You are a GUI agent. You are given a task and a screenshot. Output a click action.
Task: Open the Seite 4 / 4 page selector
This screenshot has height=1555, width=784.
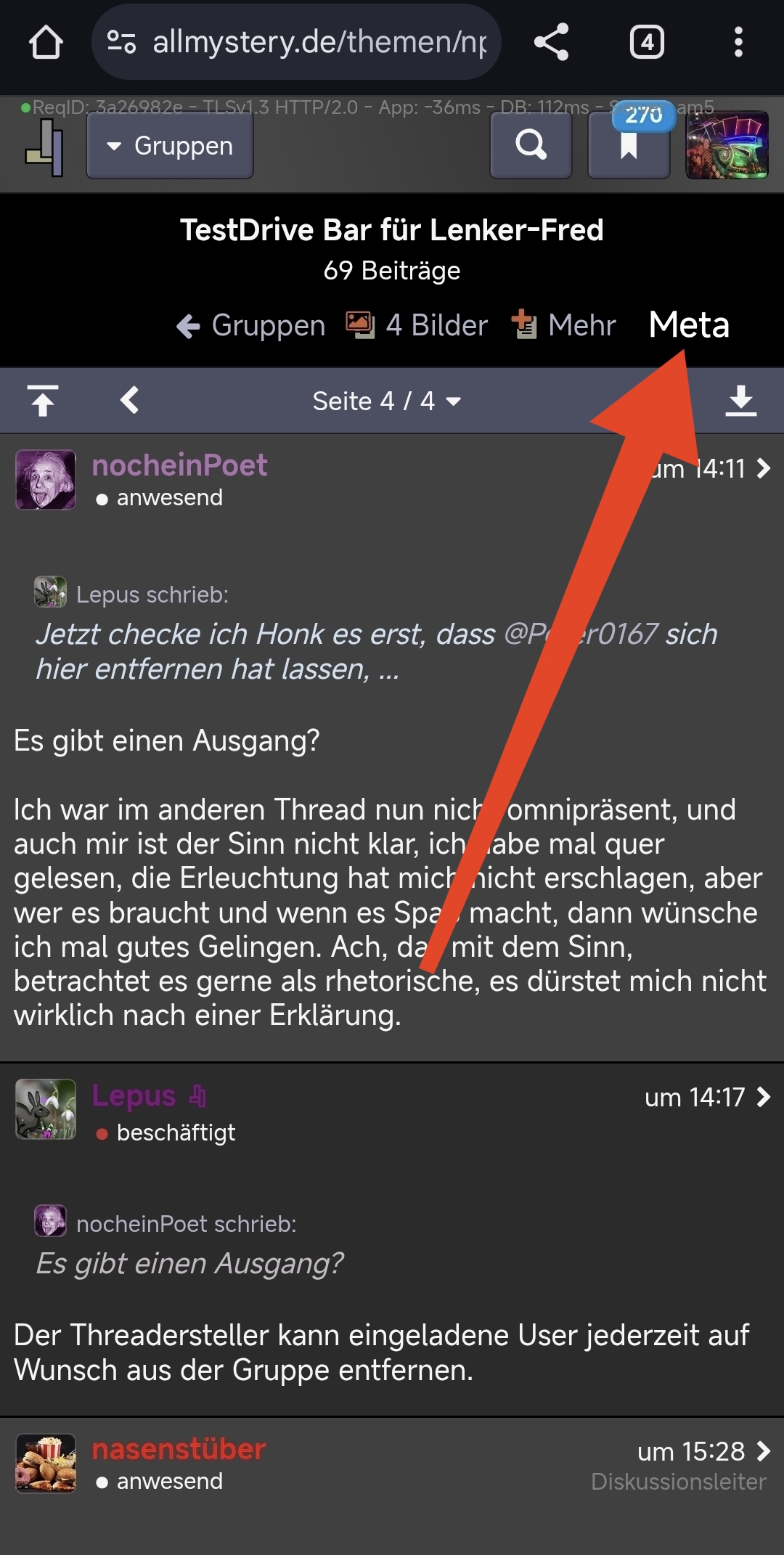pyautogui.click(x=386, y=401)
